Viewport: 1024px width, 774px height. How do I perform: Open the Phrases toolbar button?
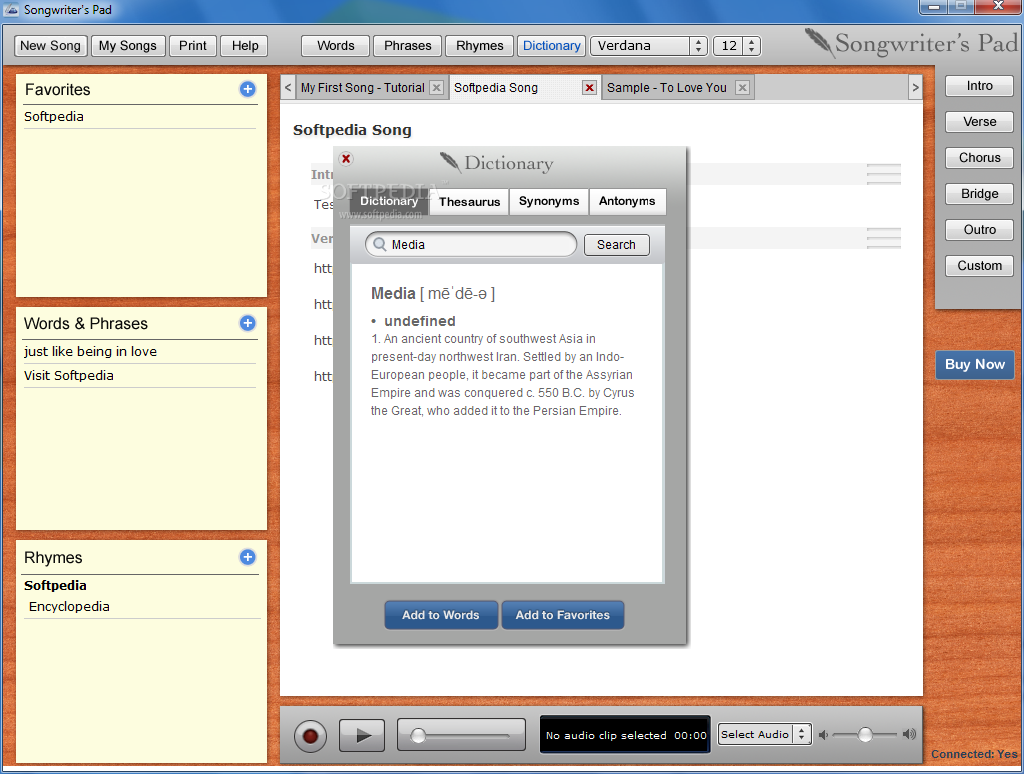(408, 46)
